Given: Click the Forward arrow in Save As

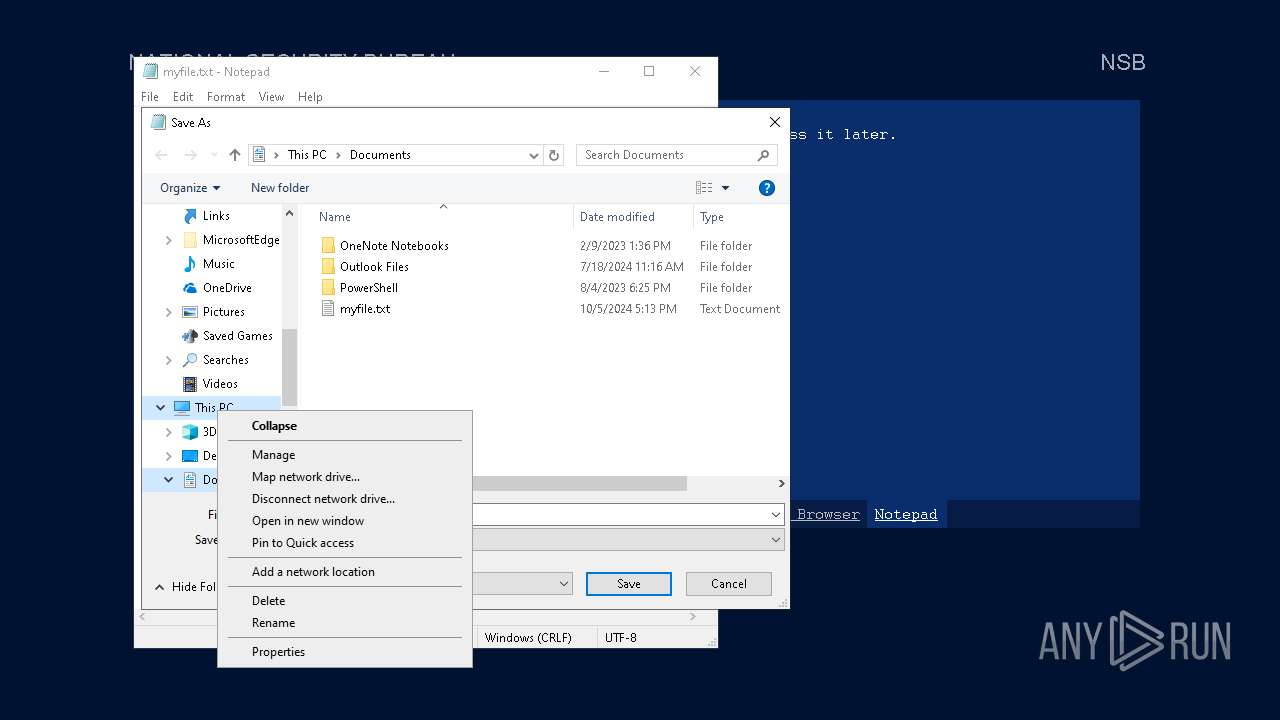Looking at the screenshot, I should (190, 155).
